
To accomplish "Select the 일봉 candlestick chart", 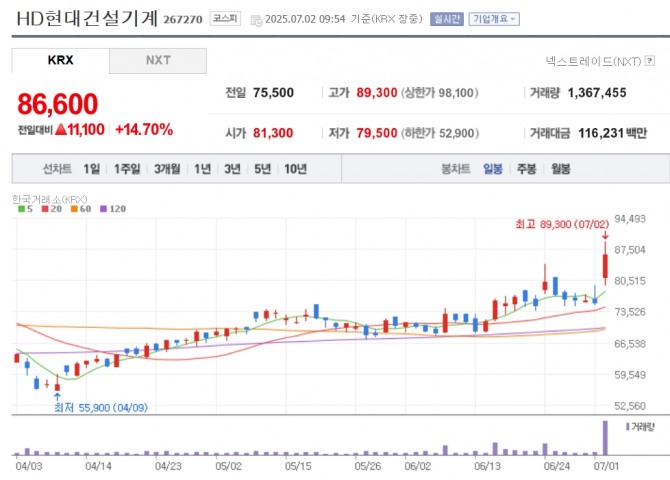I will coord(493,169).
